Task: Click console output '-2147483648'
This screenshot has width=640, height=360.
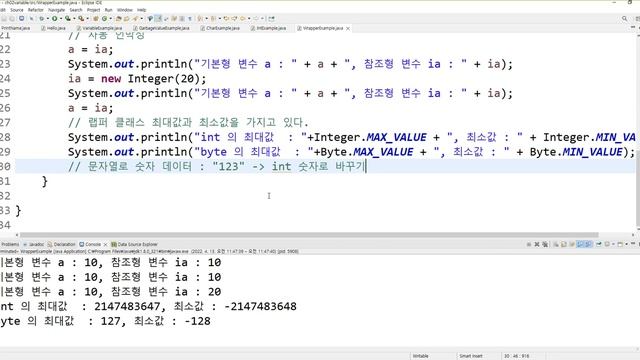Action: point(260,306)
